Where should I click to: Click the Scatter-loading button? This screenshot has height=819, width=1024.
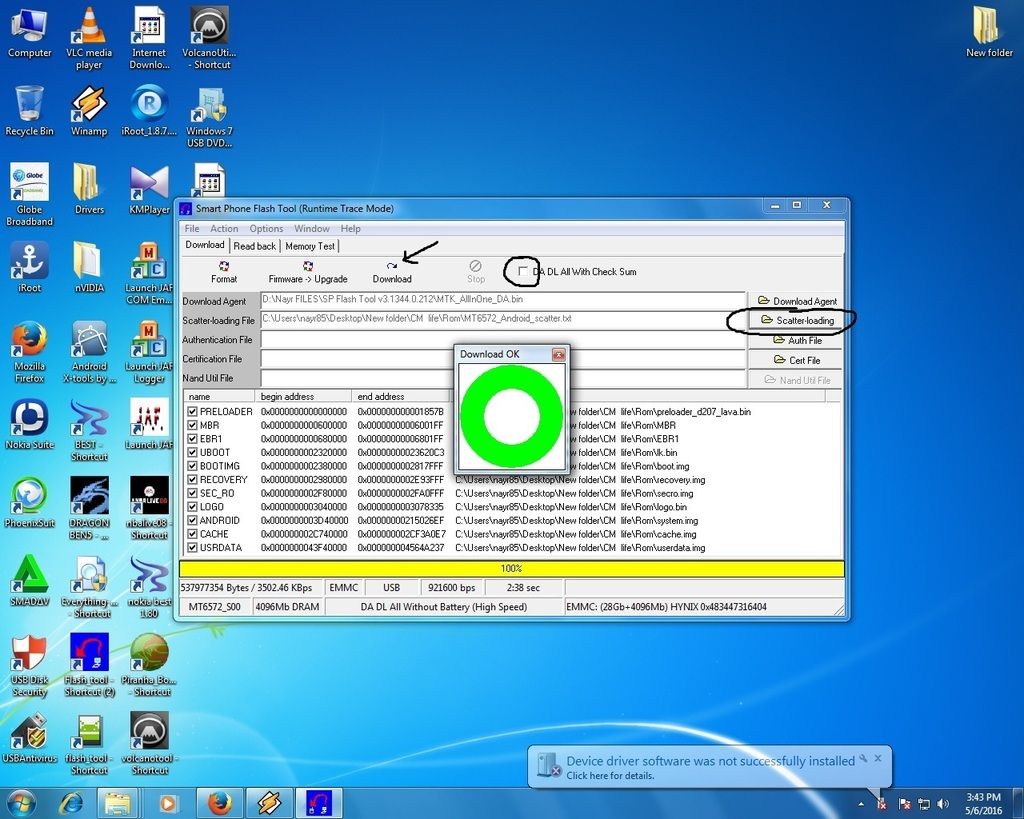[797, 321]
